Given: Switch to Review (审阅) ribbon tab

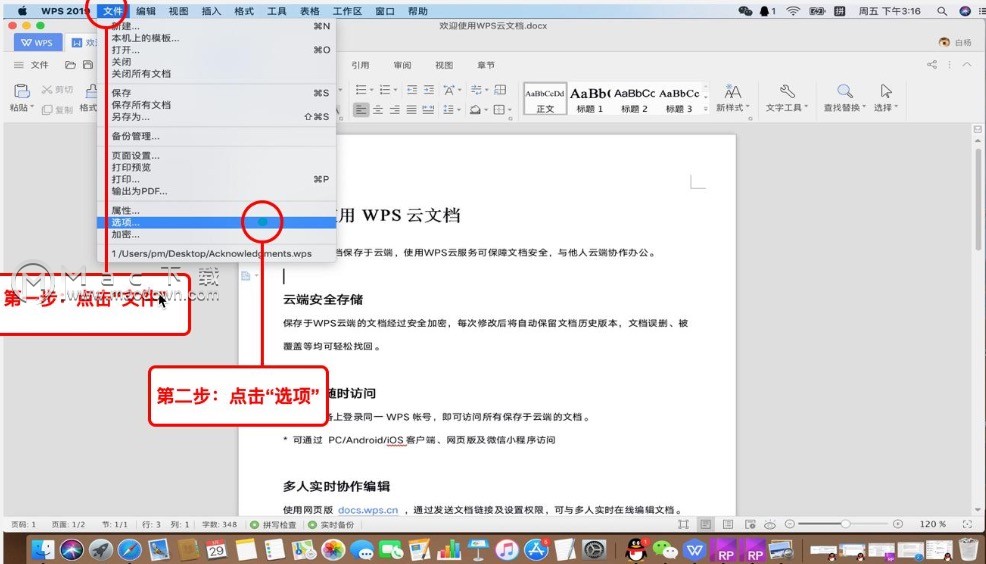Looking at the screenshot, I should coord(402,65).
